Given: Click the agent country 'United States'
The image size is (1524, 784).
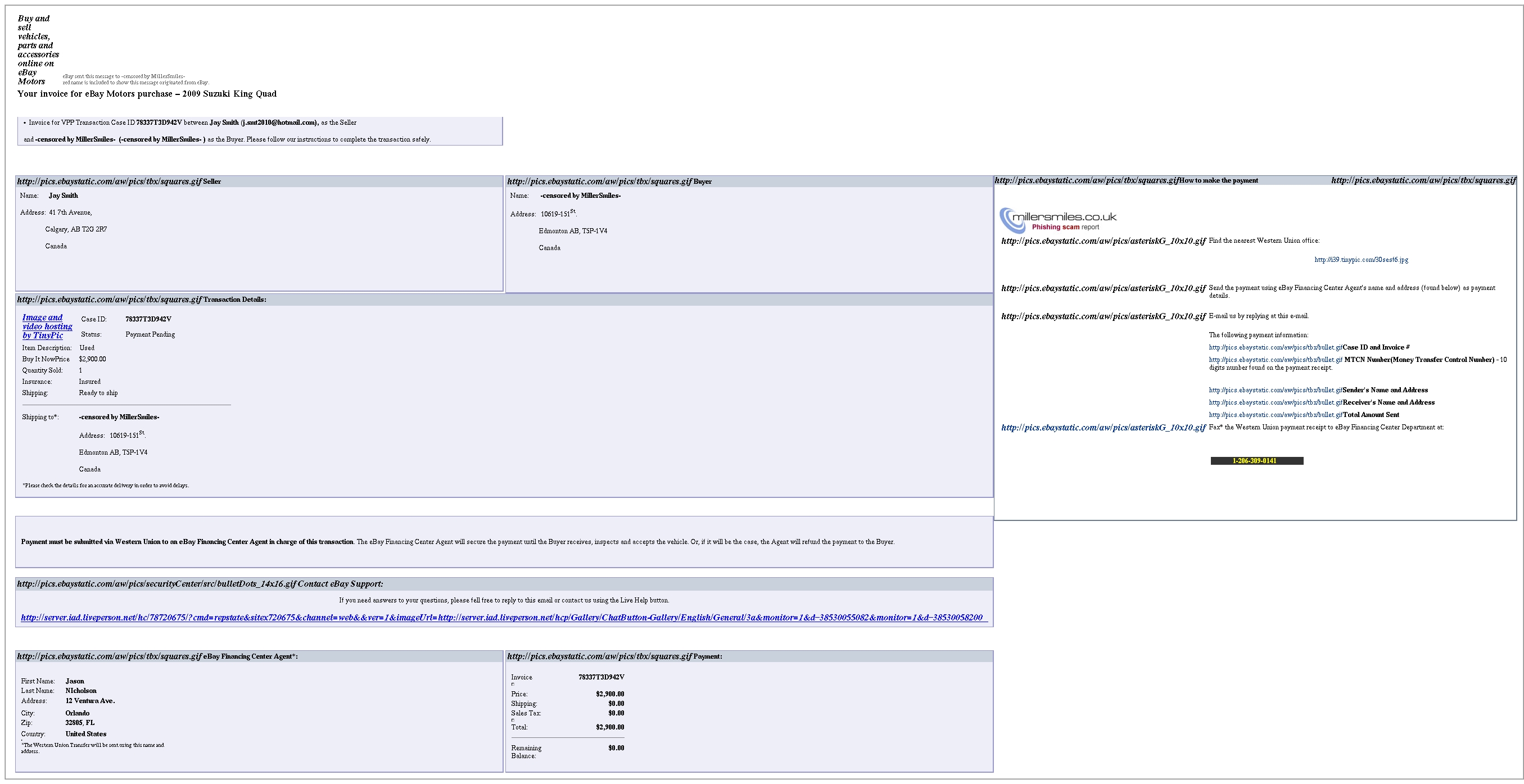Looking at the screenshot, I should pos(86,735).
